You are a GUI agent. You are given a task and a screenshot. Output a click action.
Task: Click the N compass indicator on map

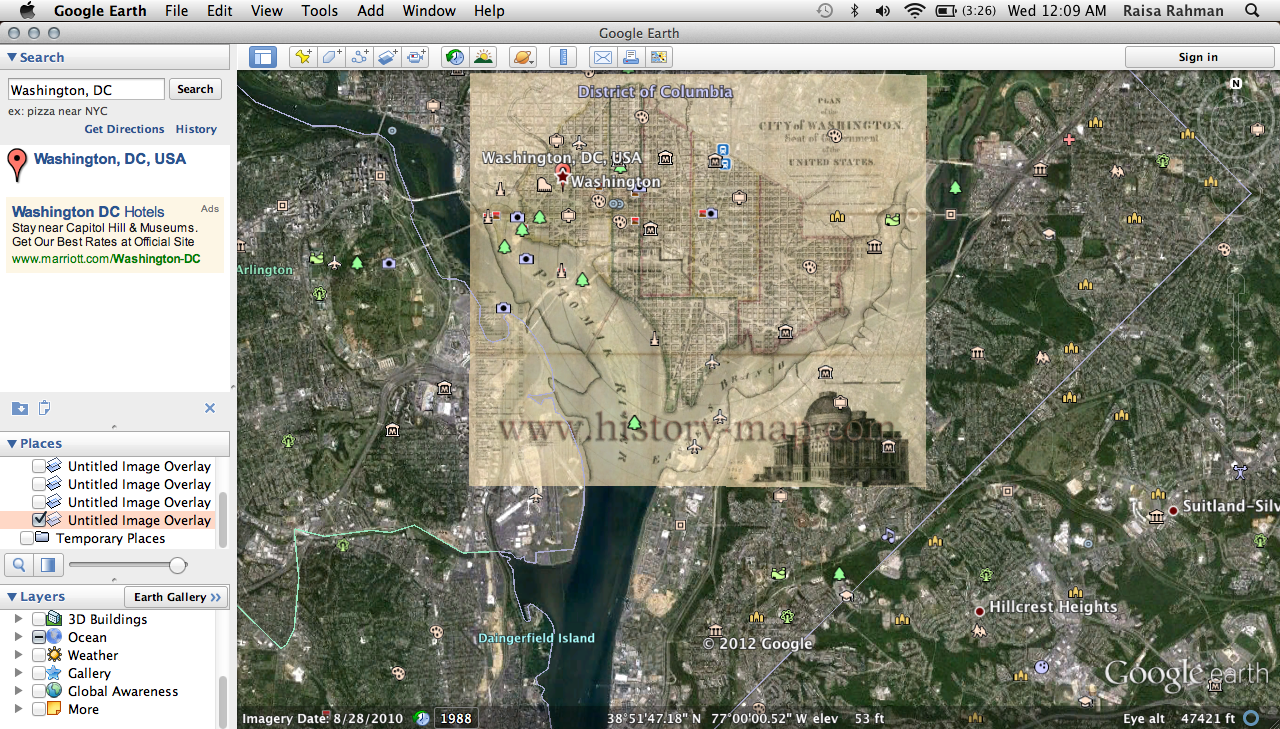(1236, 84)
